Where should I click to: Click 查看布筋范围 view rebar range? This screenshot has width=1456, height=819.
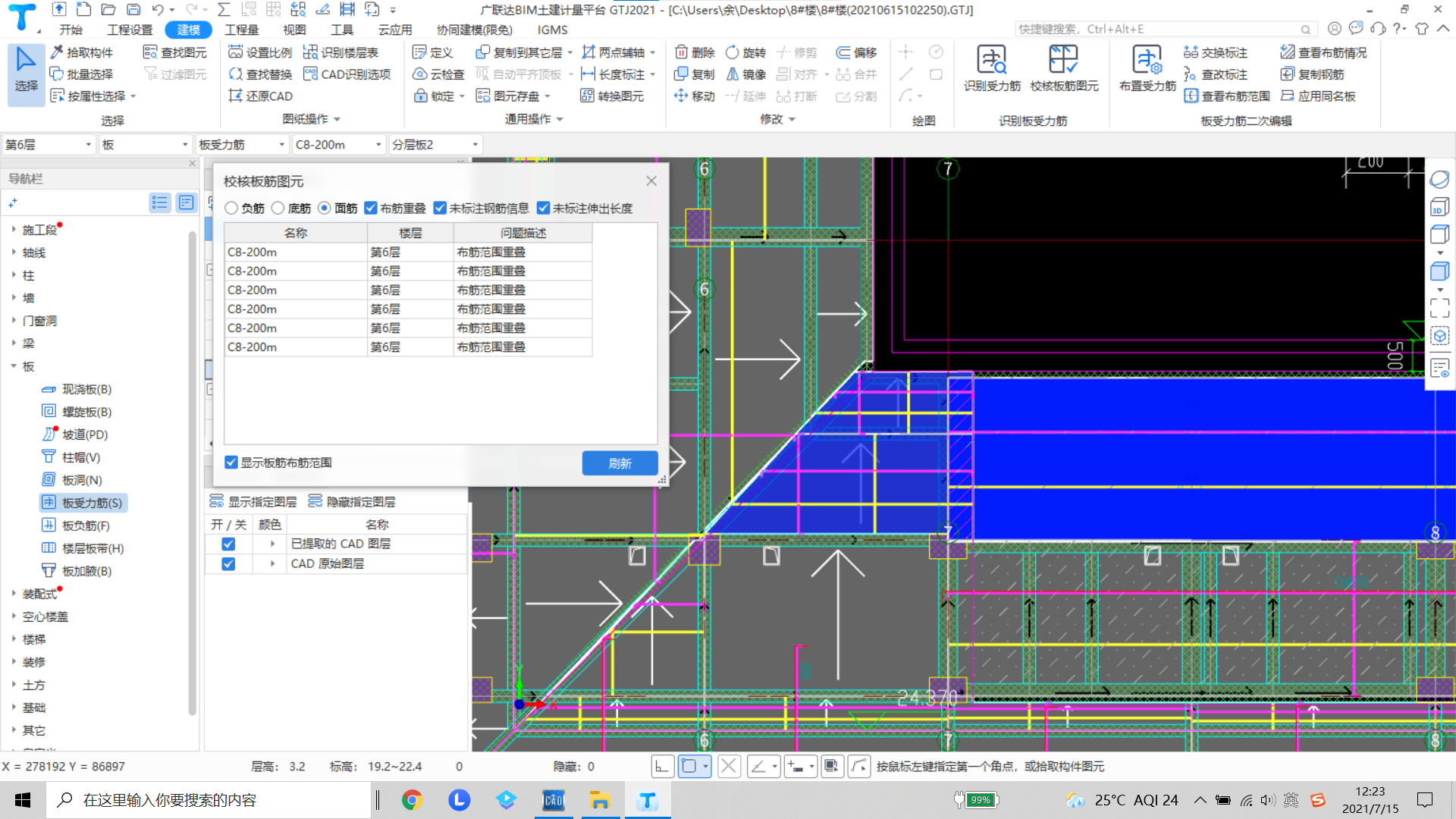pyautogui.click(x=1227, y=96)
